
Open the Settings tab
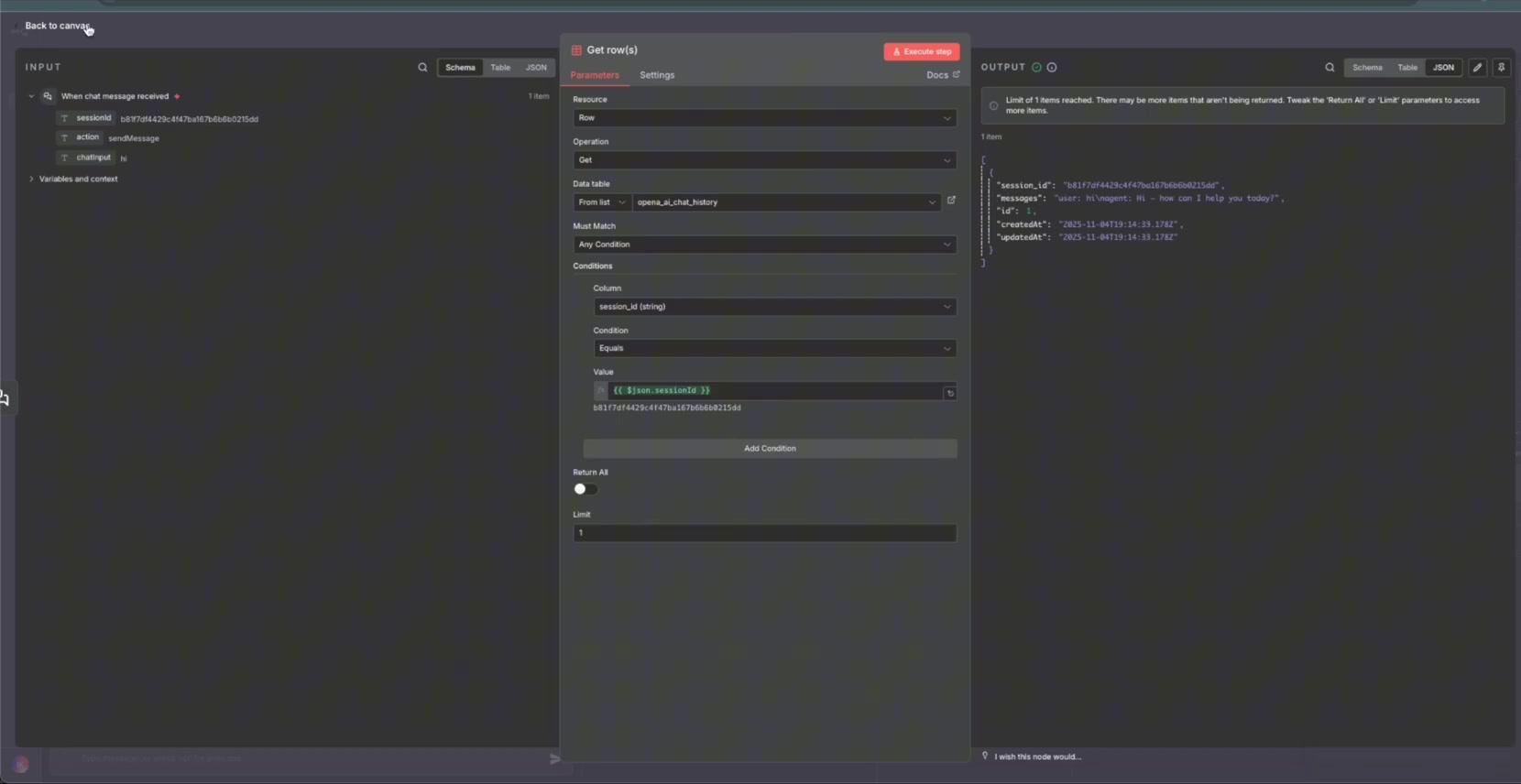[x=657, y=75]
